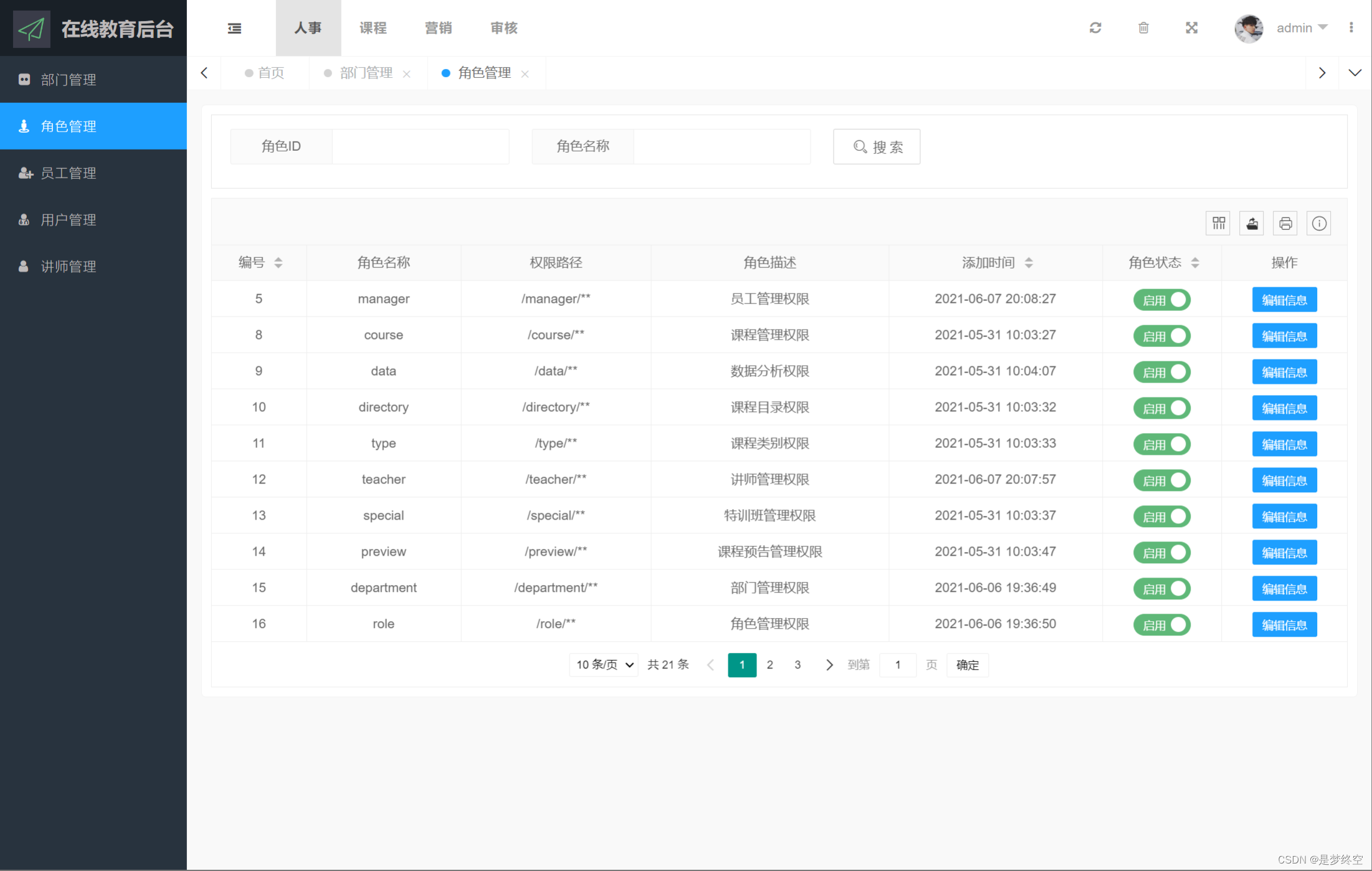
Task: Click the print icon in table toolbar
Action: (x=1285, y=223)
